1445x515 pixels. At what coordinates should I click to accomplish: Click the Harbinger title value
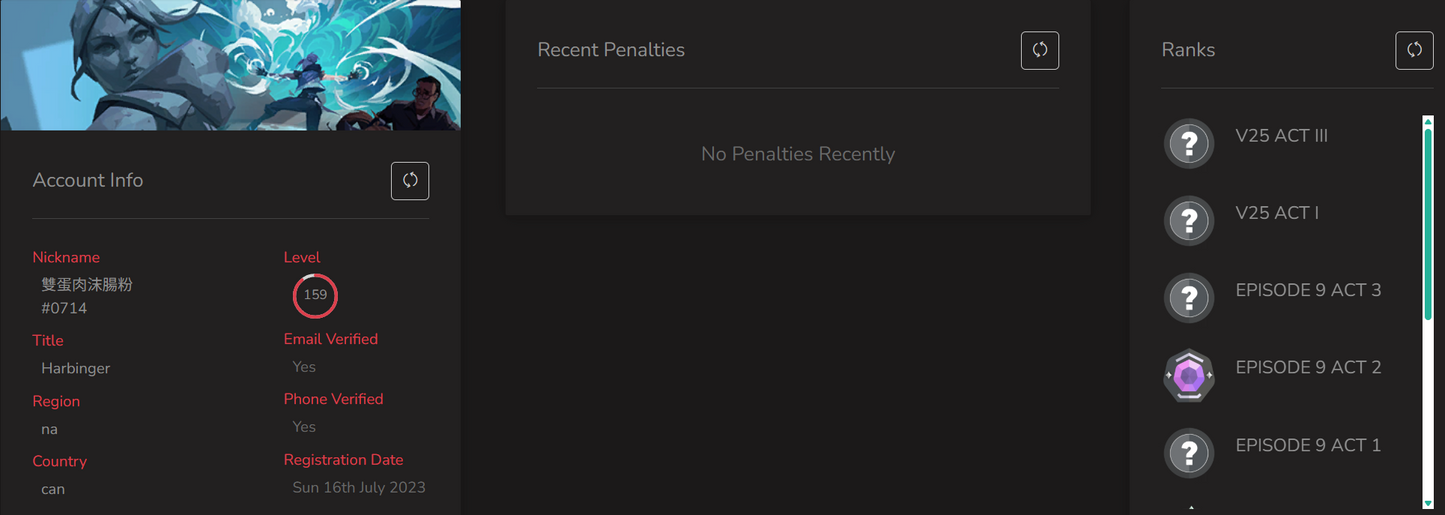click(76, 368)
